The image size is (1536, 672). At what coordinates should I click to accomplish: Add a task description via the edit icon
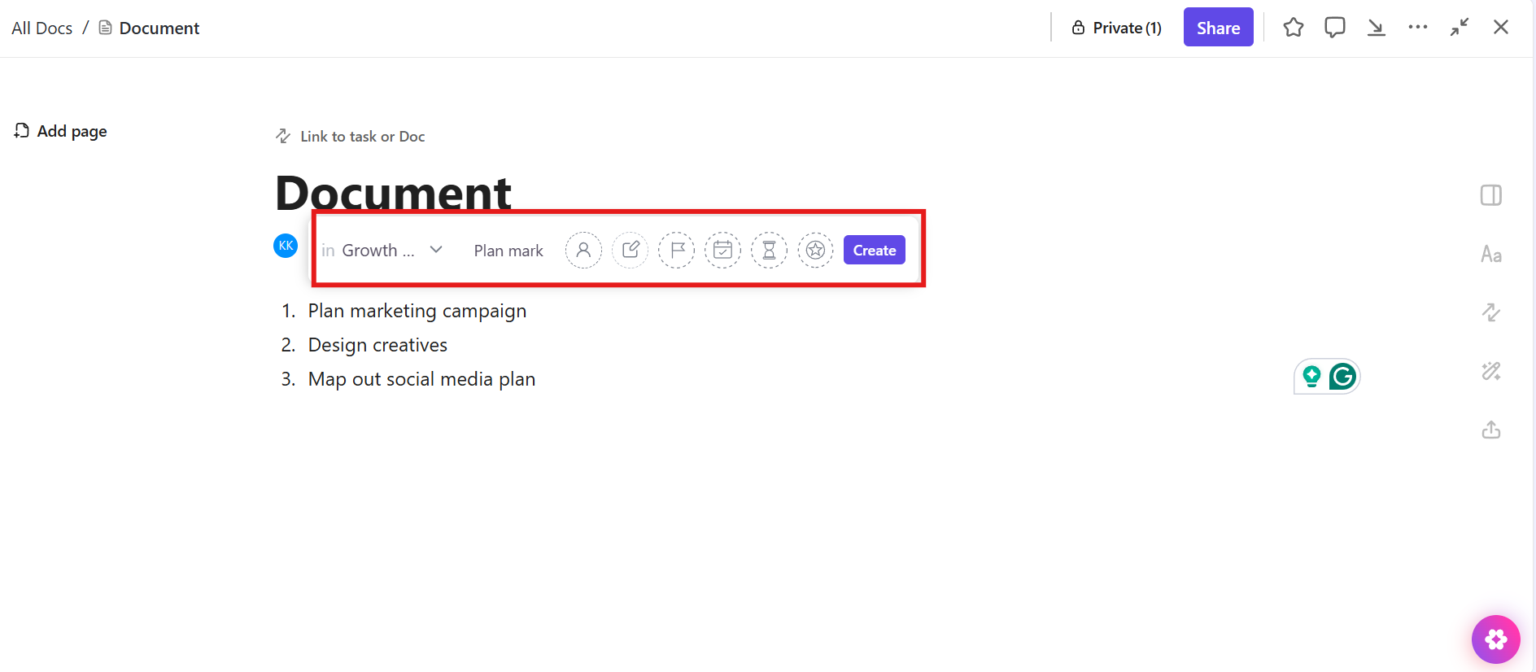point(630,250)
